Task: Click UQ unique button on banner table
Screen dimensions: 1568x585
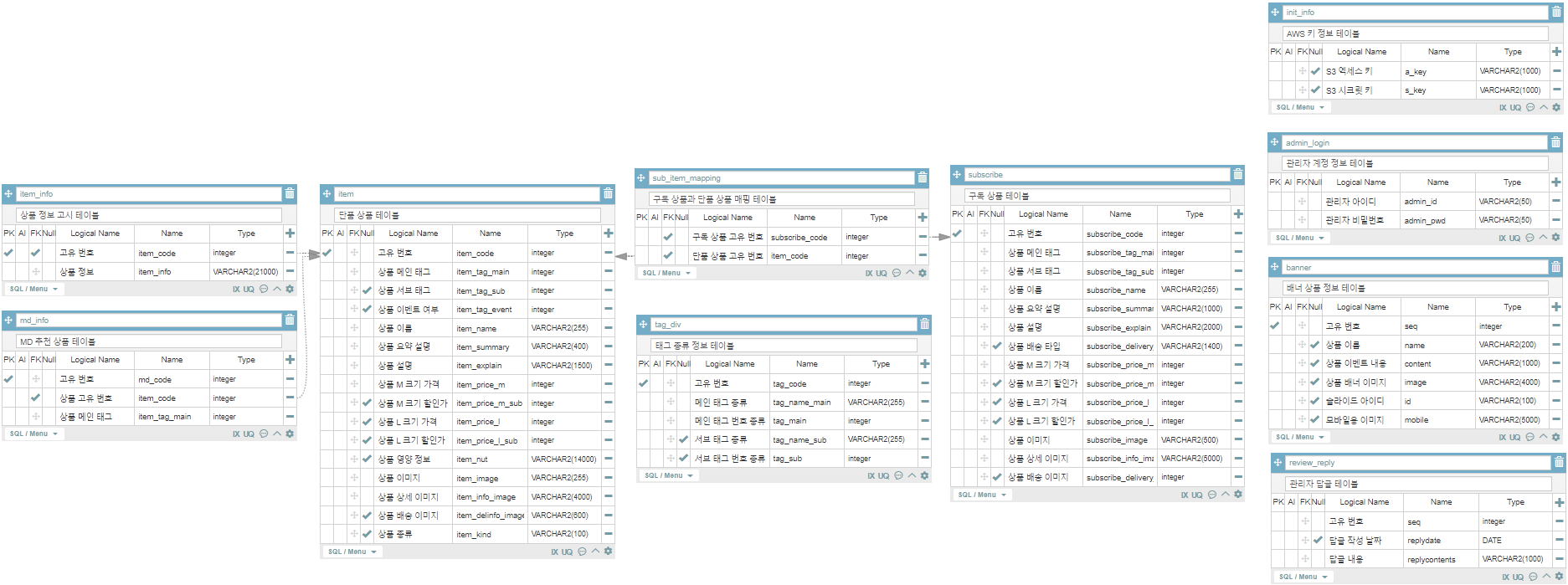Action: (x=1515, y=437)
